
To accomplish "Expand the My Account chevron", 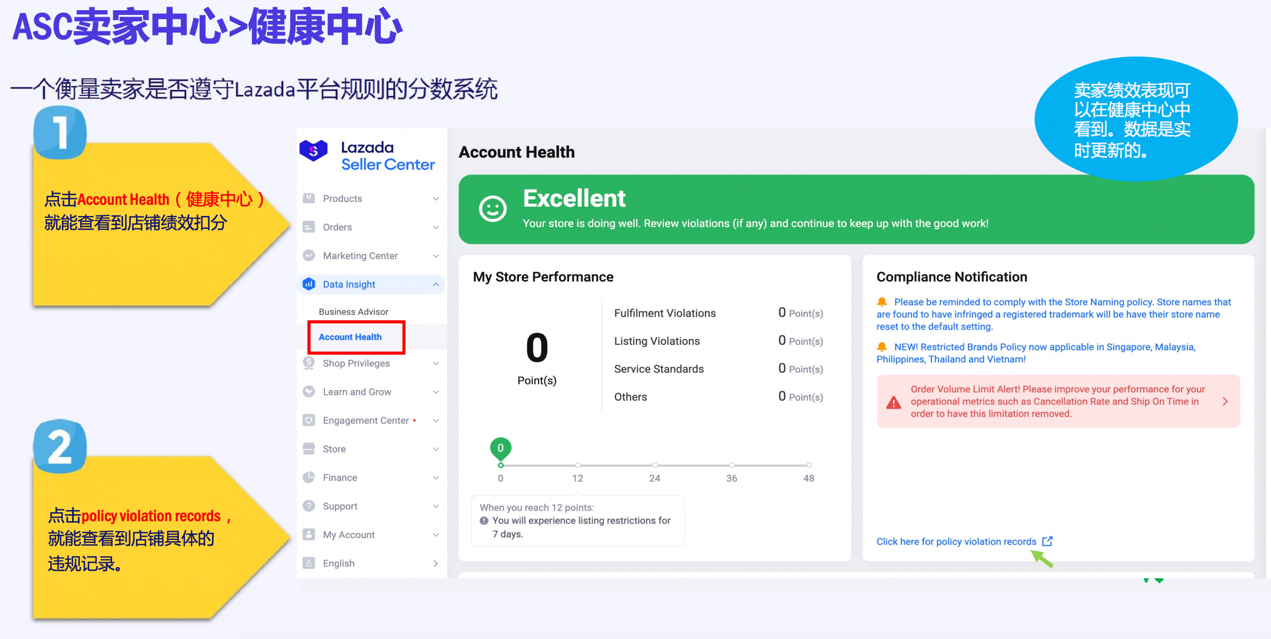I will (436, 535).
